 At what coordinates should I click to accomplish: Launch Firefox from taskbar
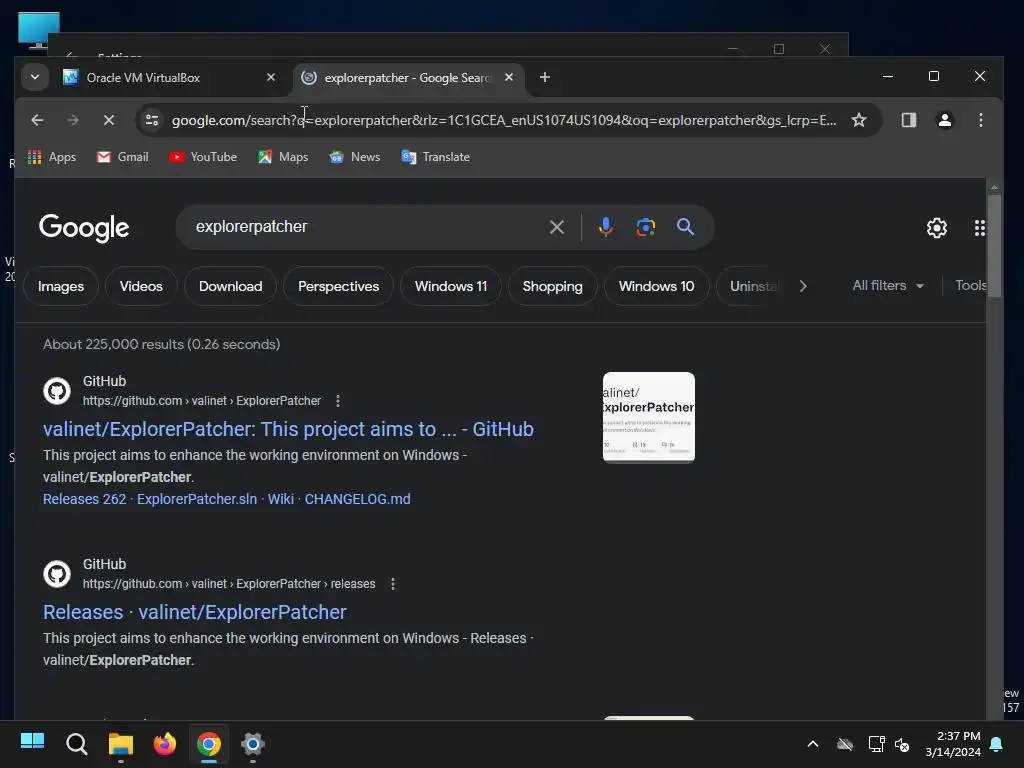[x=165, y=743]
